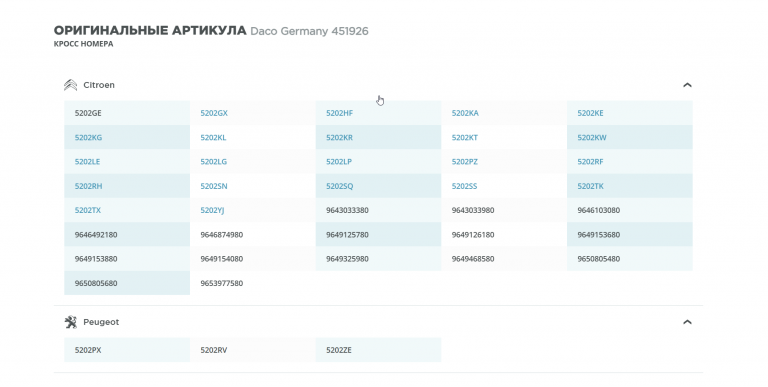
Task: Open part number link 5202KG
Action: click(x=88, y=138)
